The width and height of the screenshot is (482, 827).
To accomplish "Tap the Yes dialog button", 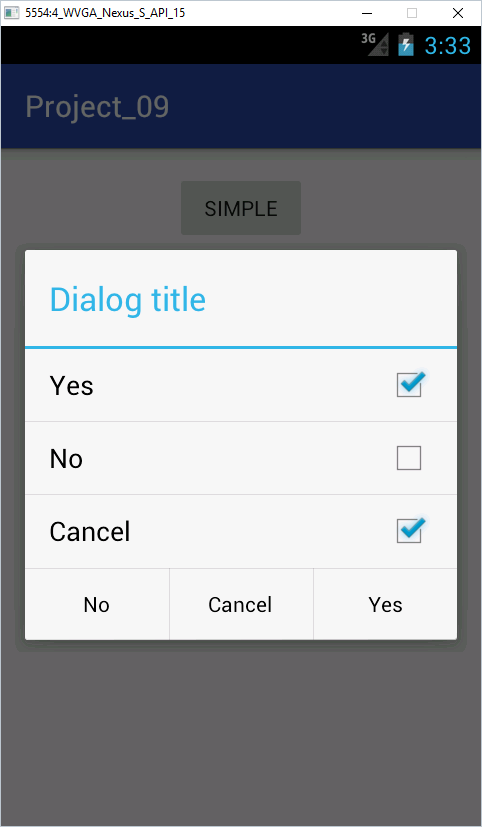I will coord(385,604).
